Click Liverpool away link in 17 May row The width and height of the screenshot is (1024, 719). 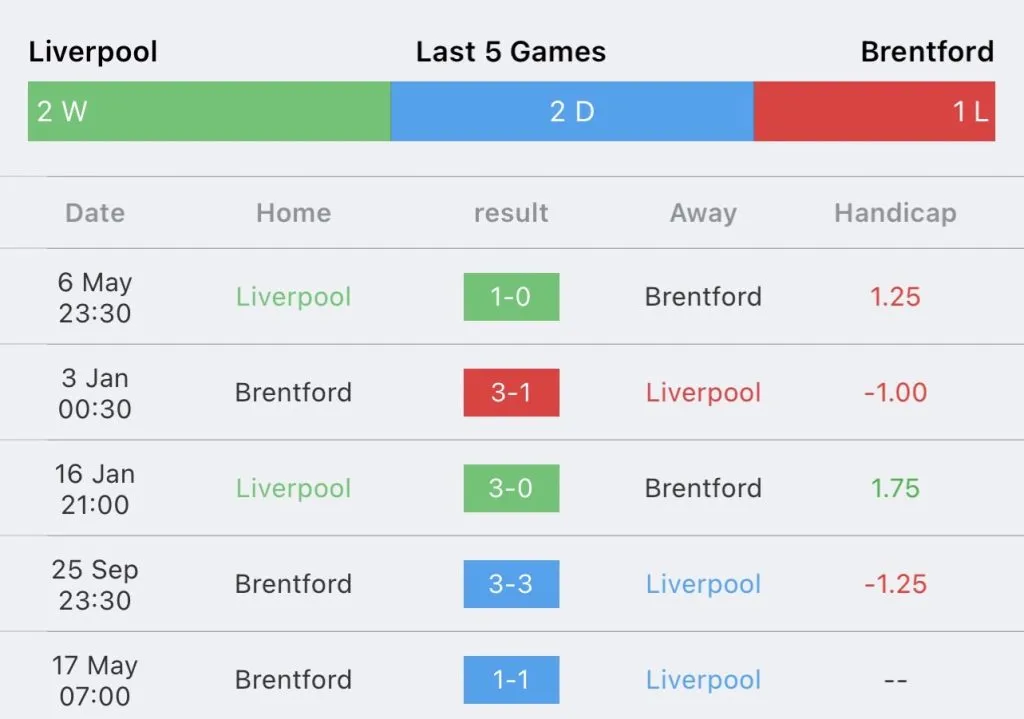703,680
